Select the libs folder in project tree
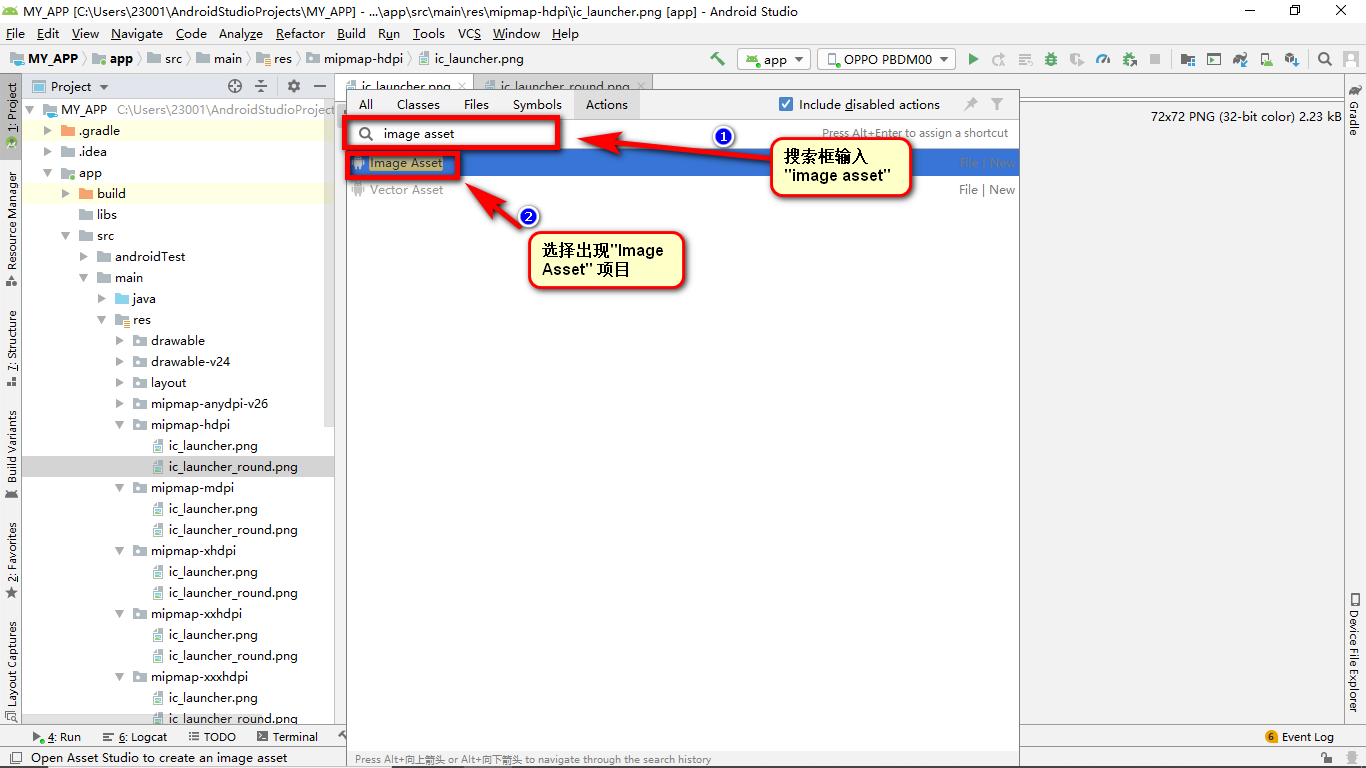1366x768 pixels. [x=107, y=215]
